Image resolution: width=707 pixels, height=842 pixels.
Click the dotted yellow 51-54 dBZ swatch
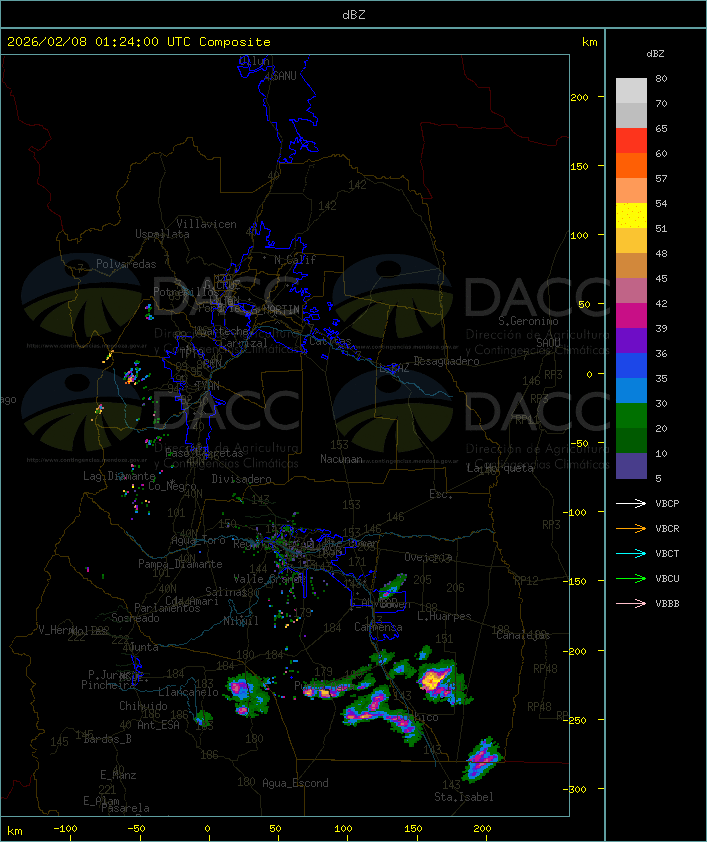click(631, 216)
